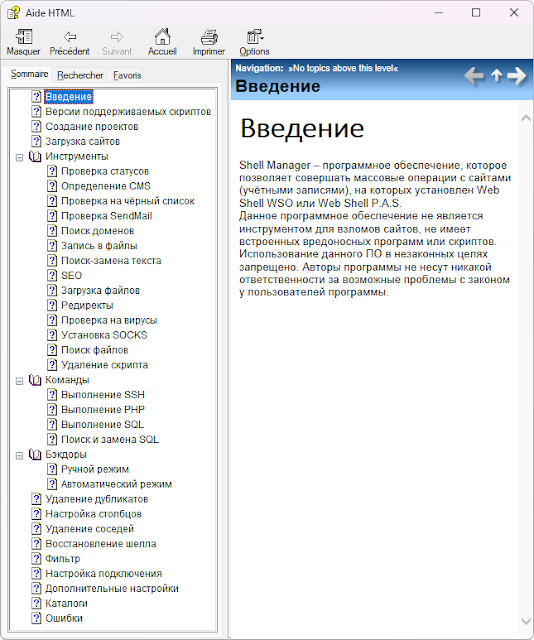The image size is (534, 640).
Task: Open the Автоматический режим topic
Action: [x=116, y=484]
